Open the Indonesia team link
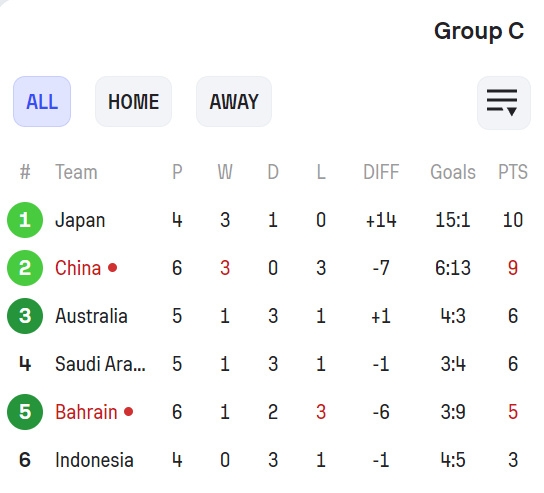 point(94,460)
